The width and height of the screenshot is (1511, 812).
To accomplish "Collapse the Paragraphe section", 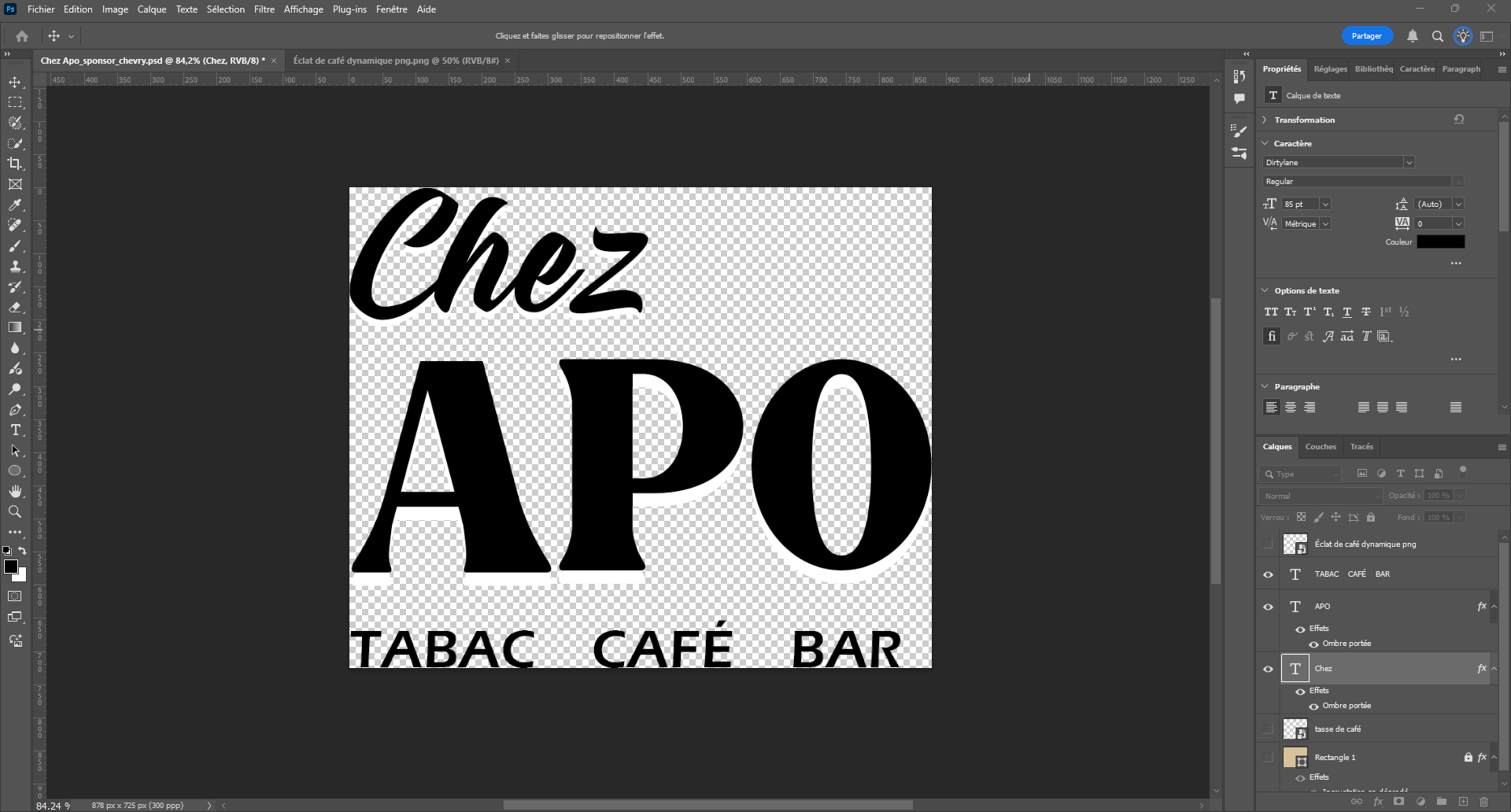I will tap(1265, 386).
